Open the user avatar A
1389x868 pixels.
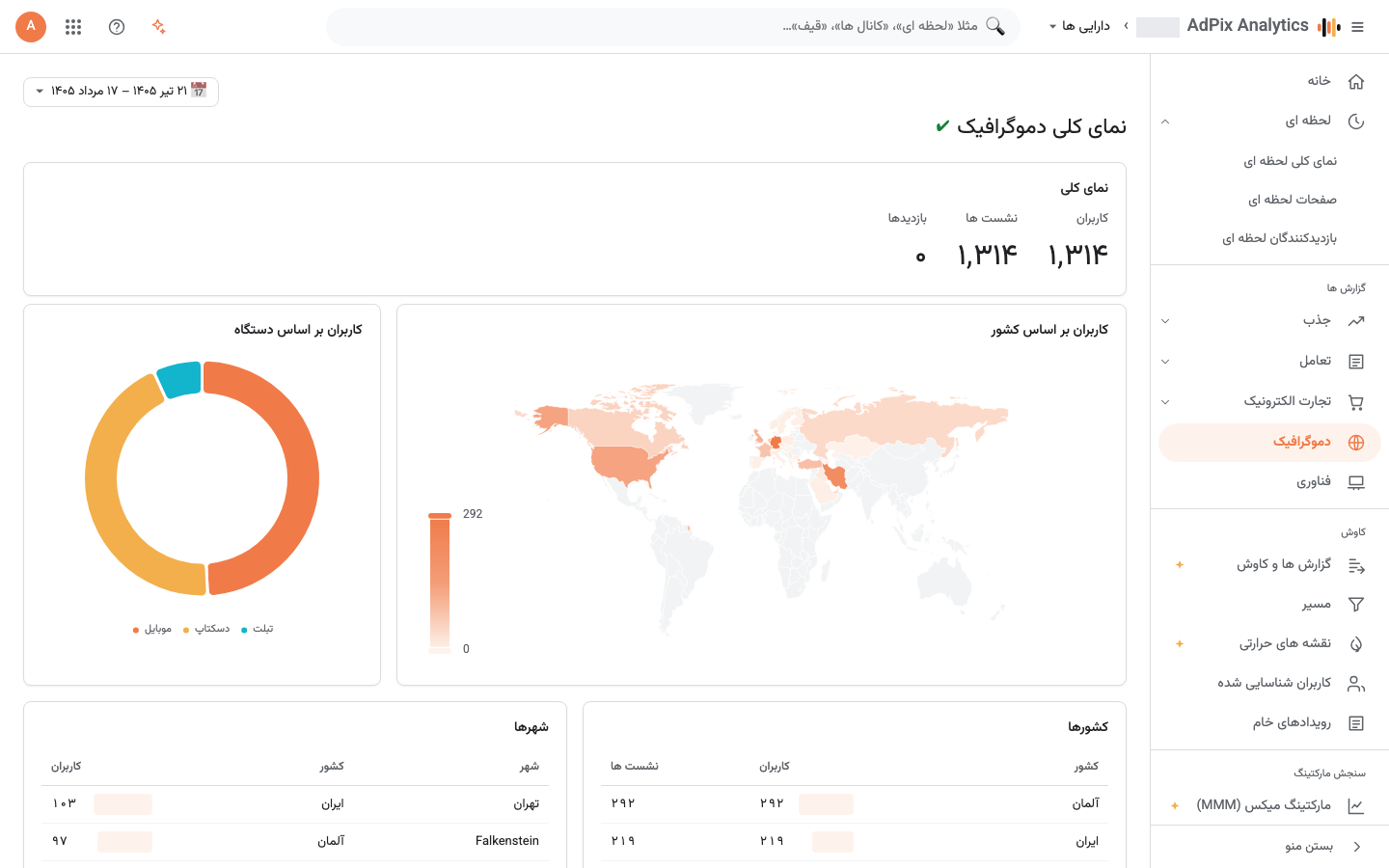tap(31, 27)
